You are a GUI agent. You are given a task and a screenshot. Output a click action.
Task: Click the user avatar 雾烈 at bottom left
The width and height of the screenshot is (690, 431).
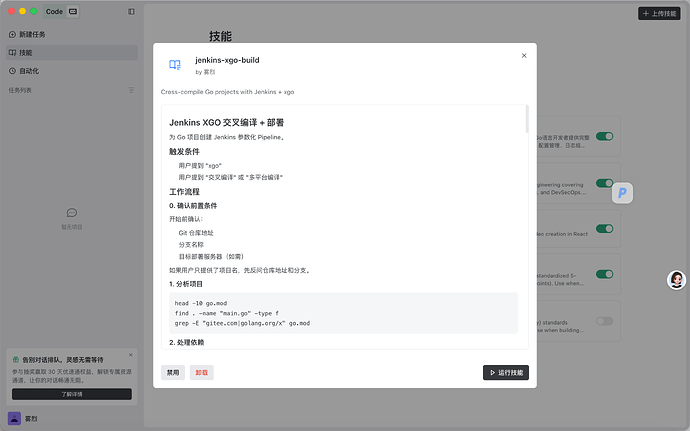click(x=15, y=418)
